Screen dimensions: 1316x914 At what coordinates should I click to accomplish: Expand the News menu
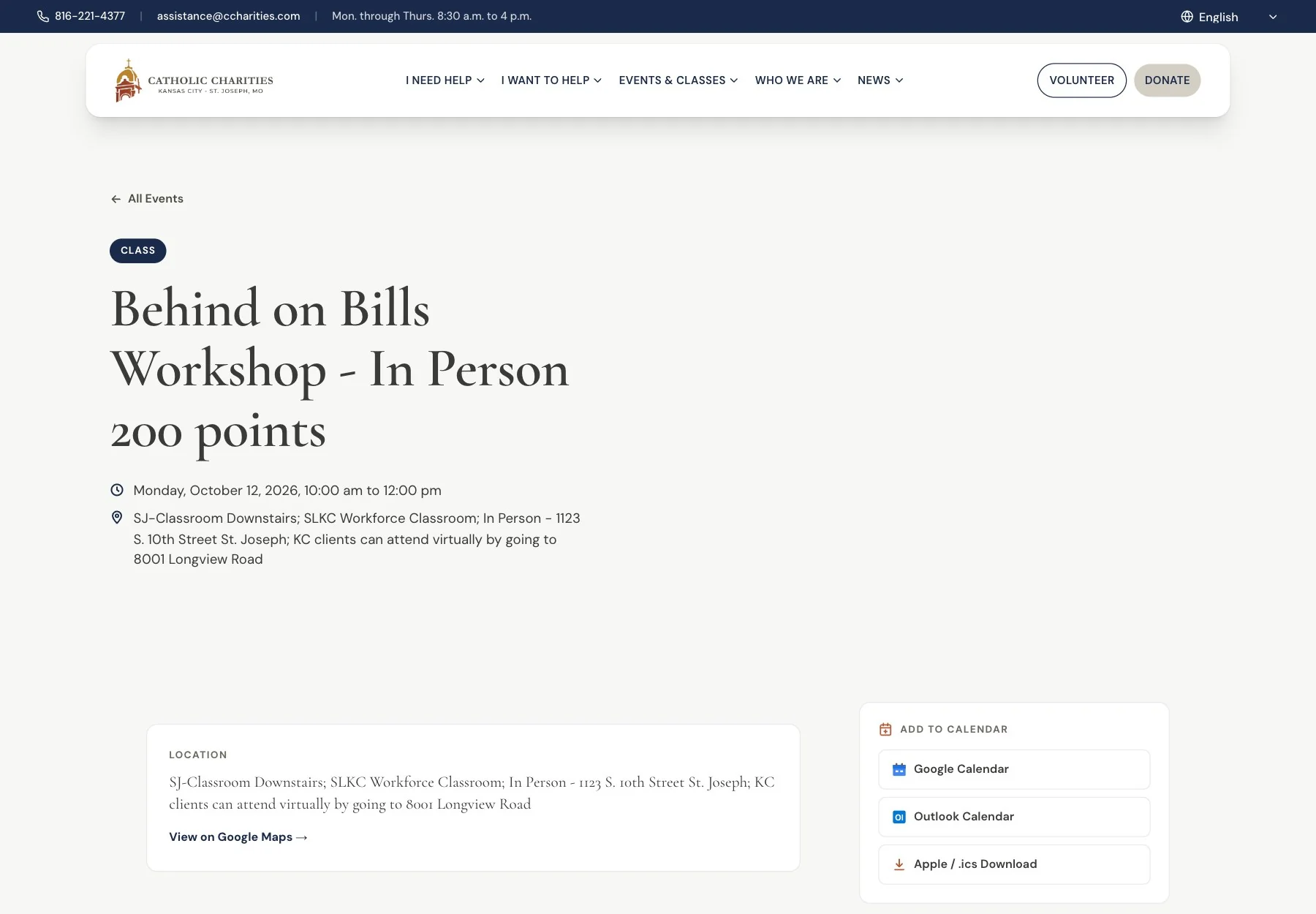tap(880, 80)
